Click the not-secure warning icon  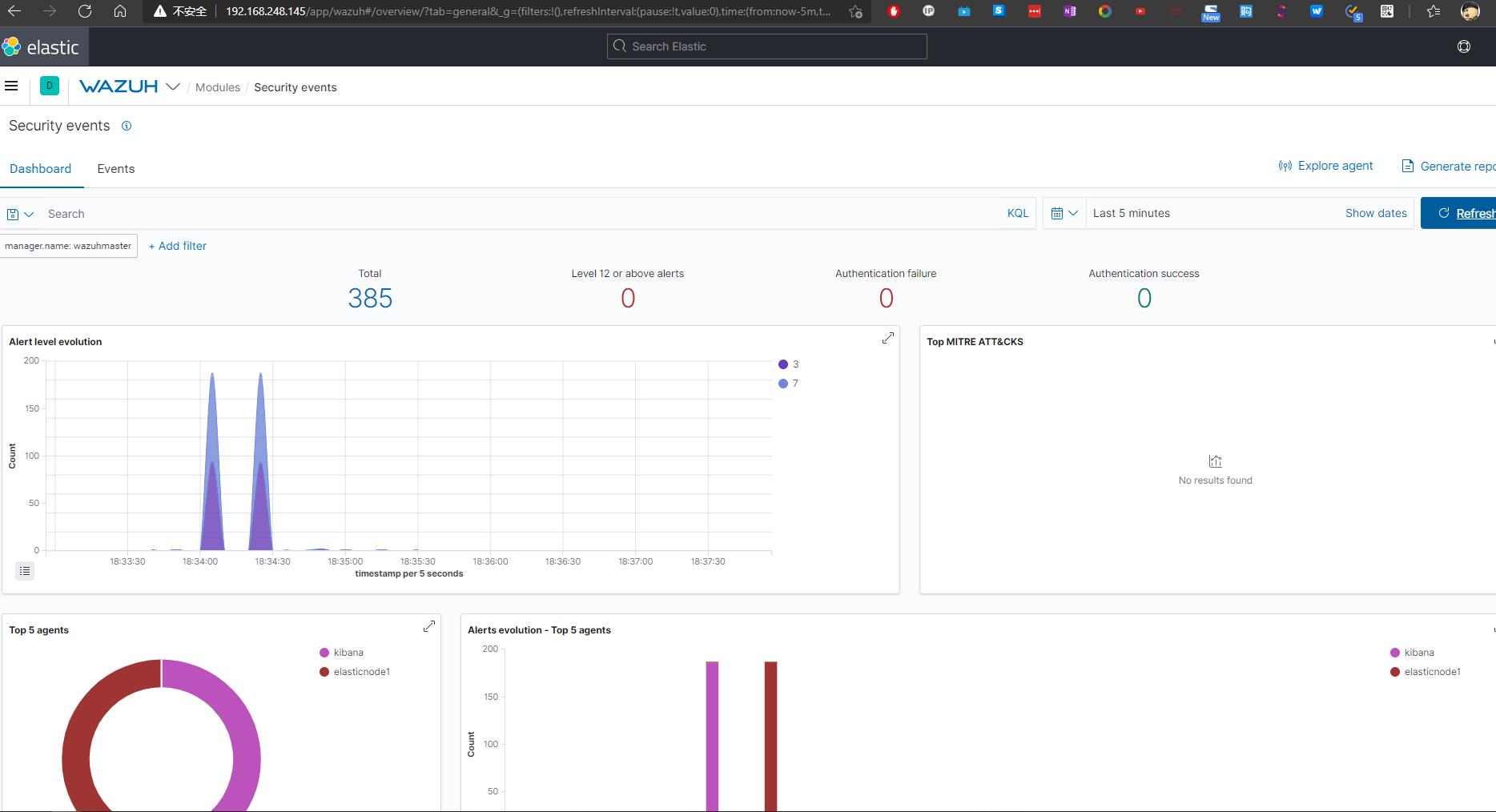160,11
